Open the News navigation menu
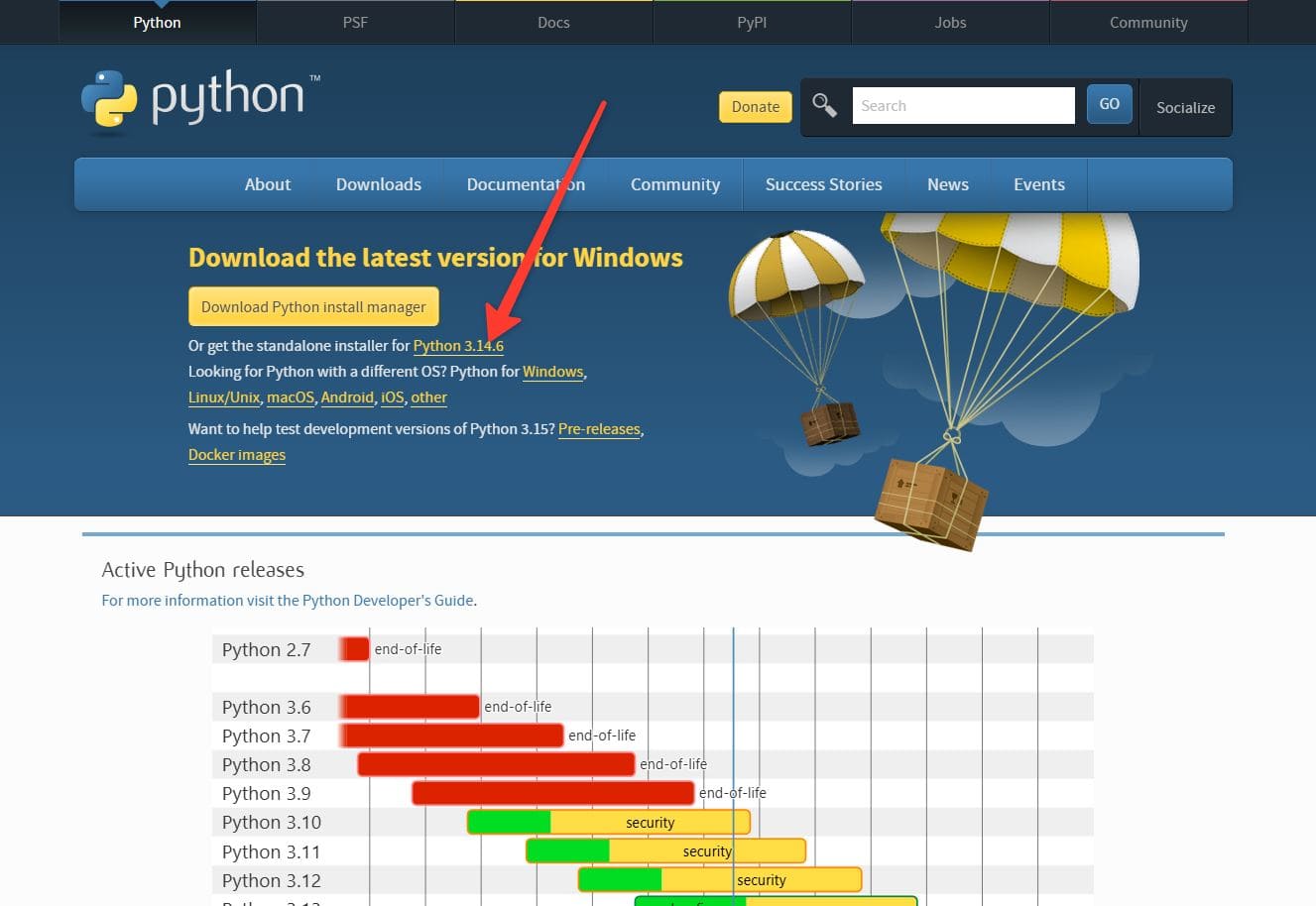Image resolution: width=1316 pixels, height=906 pixels. (x=948, y=184)
